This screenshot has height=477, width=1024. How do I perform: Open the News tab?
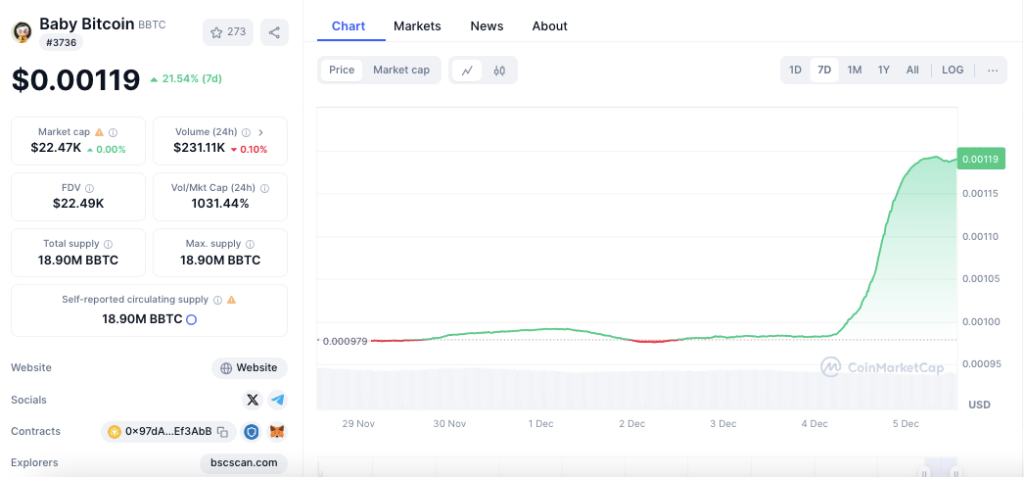coord(487,26)
